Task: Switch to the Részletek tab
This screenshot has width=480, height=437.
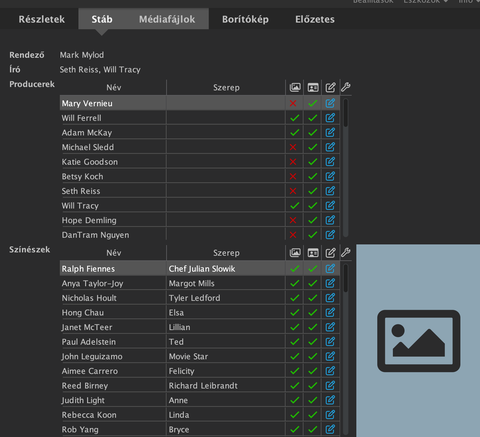Action: point(42,19)
